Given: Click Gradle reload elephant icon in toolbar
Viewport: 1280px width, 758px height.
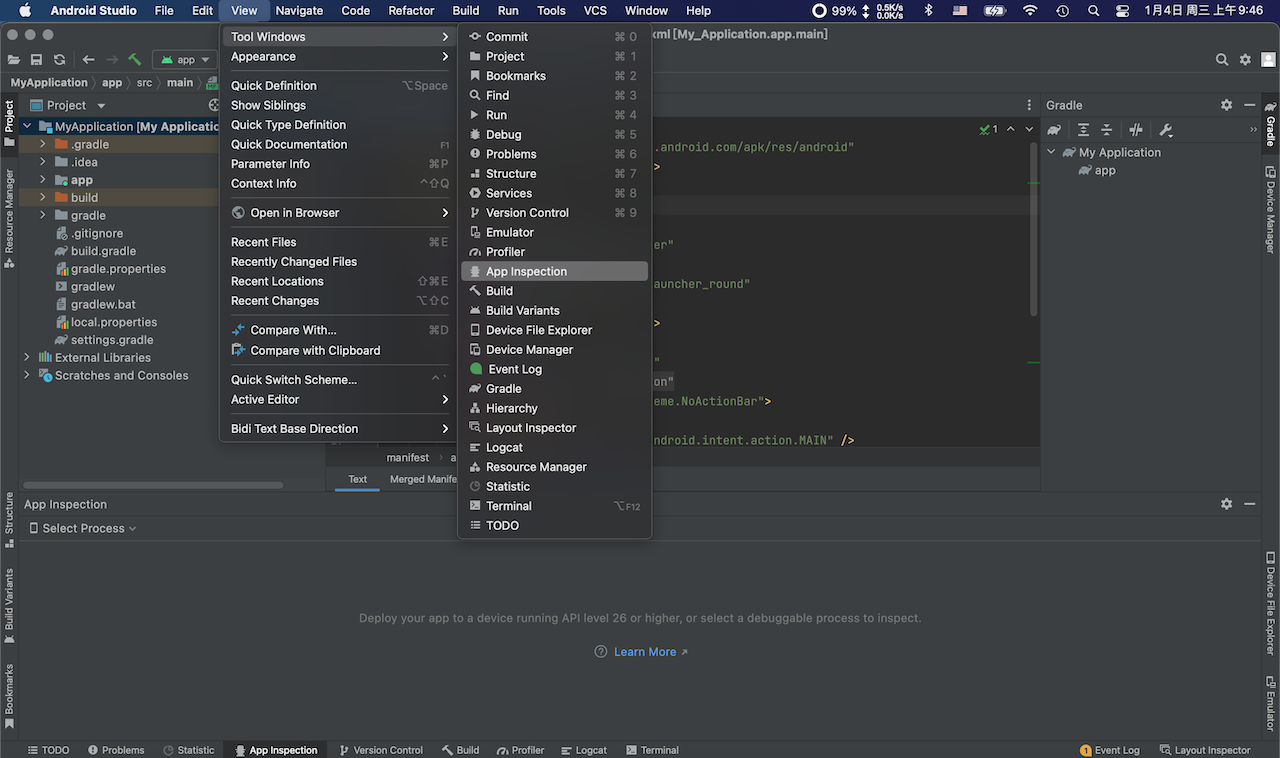Looking at the screenshot, I should (x=1054, y=130).
